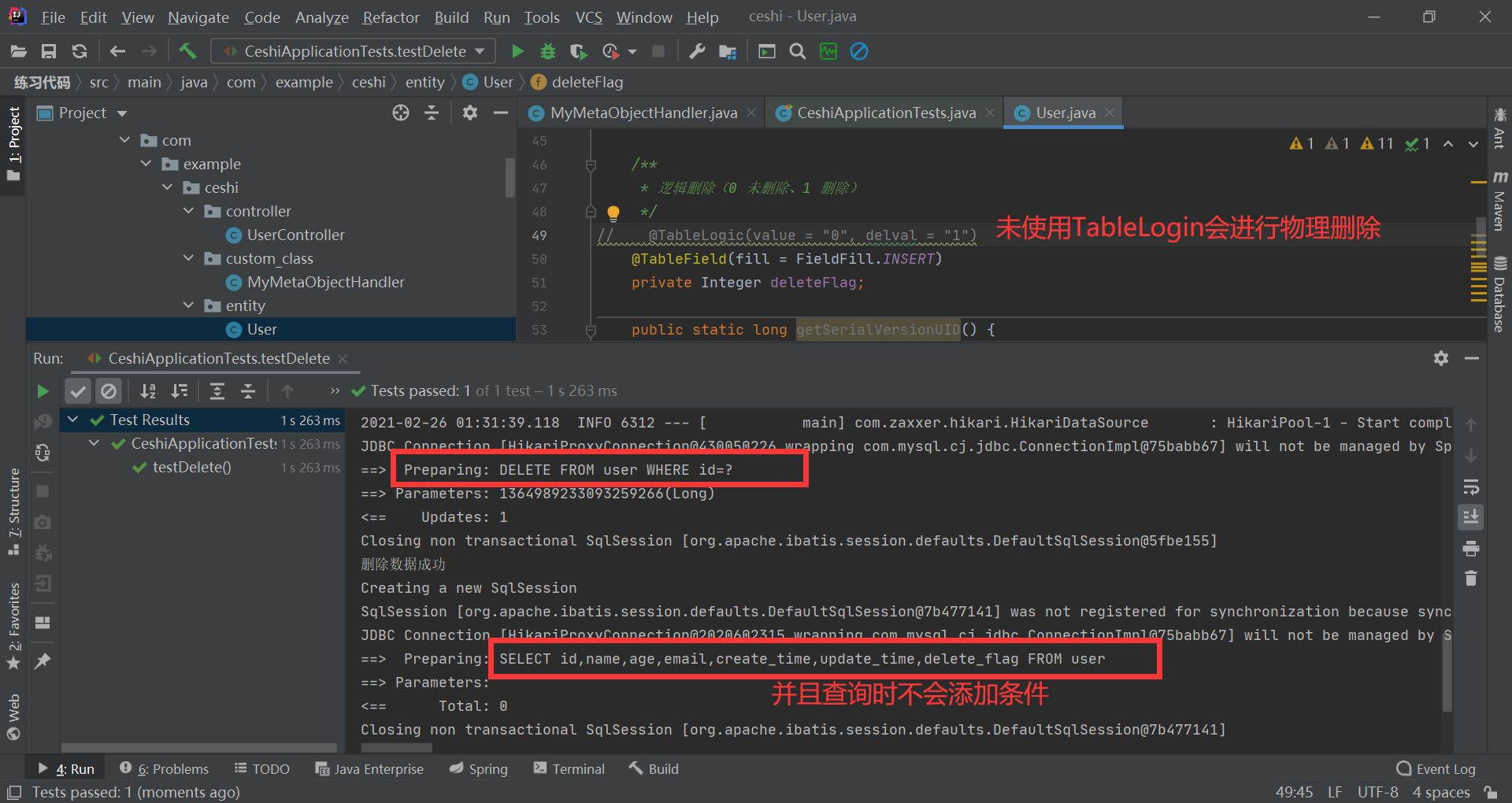Run with coverage shield icon
The image size is (1512, 803).
pos(578,51)
